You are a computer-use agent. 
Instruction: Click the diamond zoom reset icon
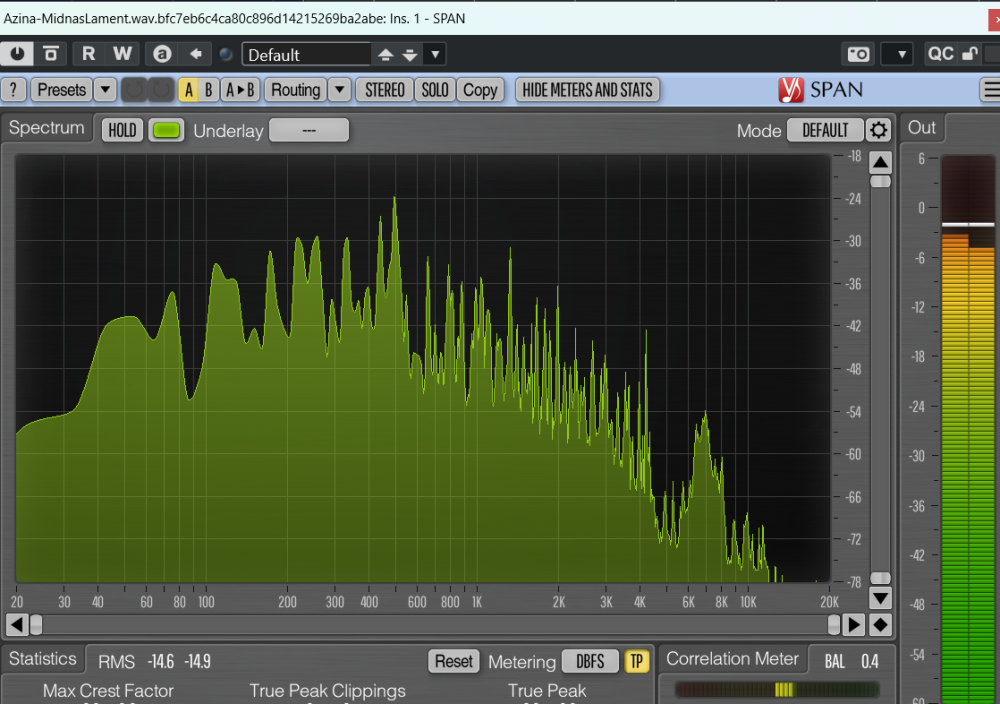tap(880, 625)
